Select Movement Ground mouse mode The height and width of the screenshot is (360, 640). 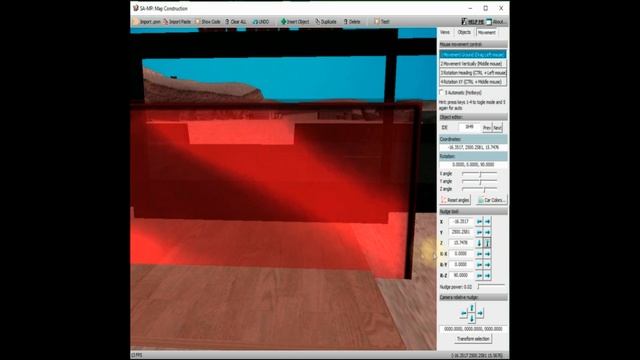point(473,54)
